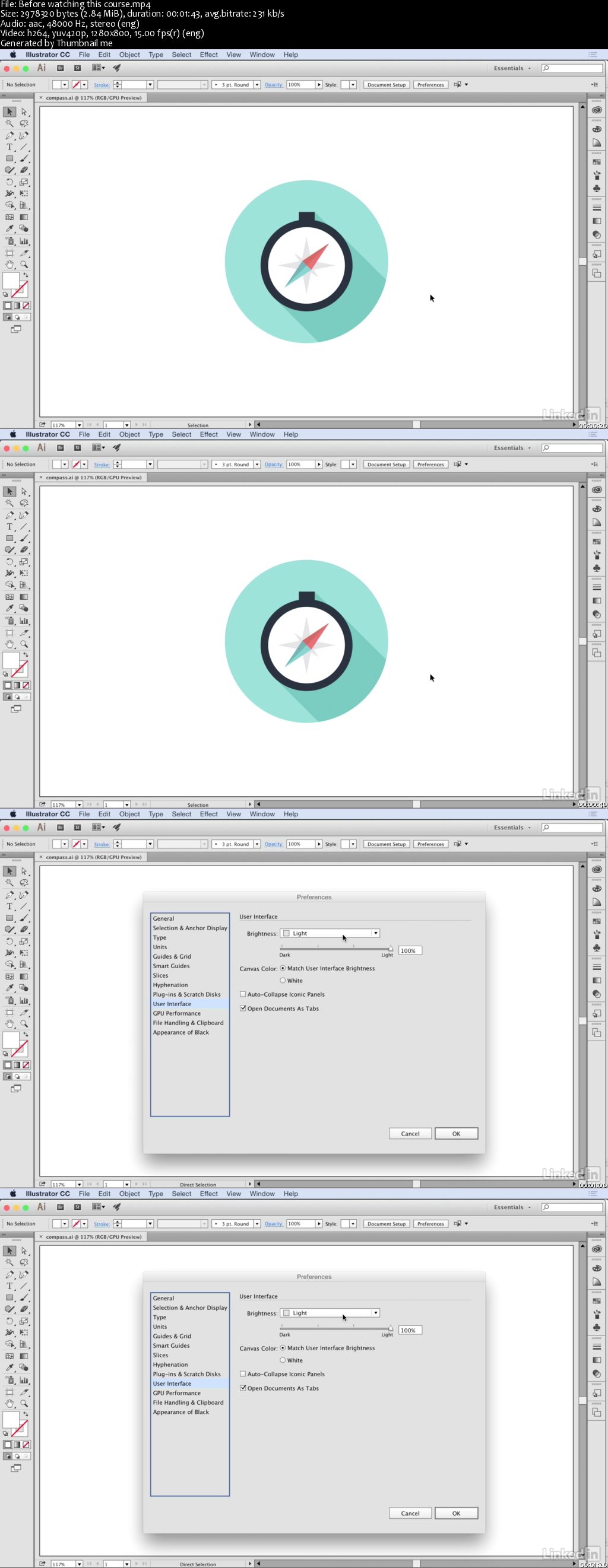Pick the Magic Wand tool in the top frame
Viewport: 608px width, 1568px height.
(x=9, y=123)
